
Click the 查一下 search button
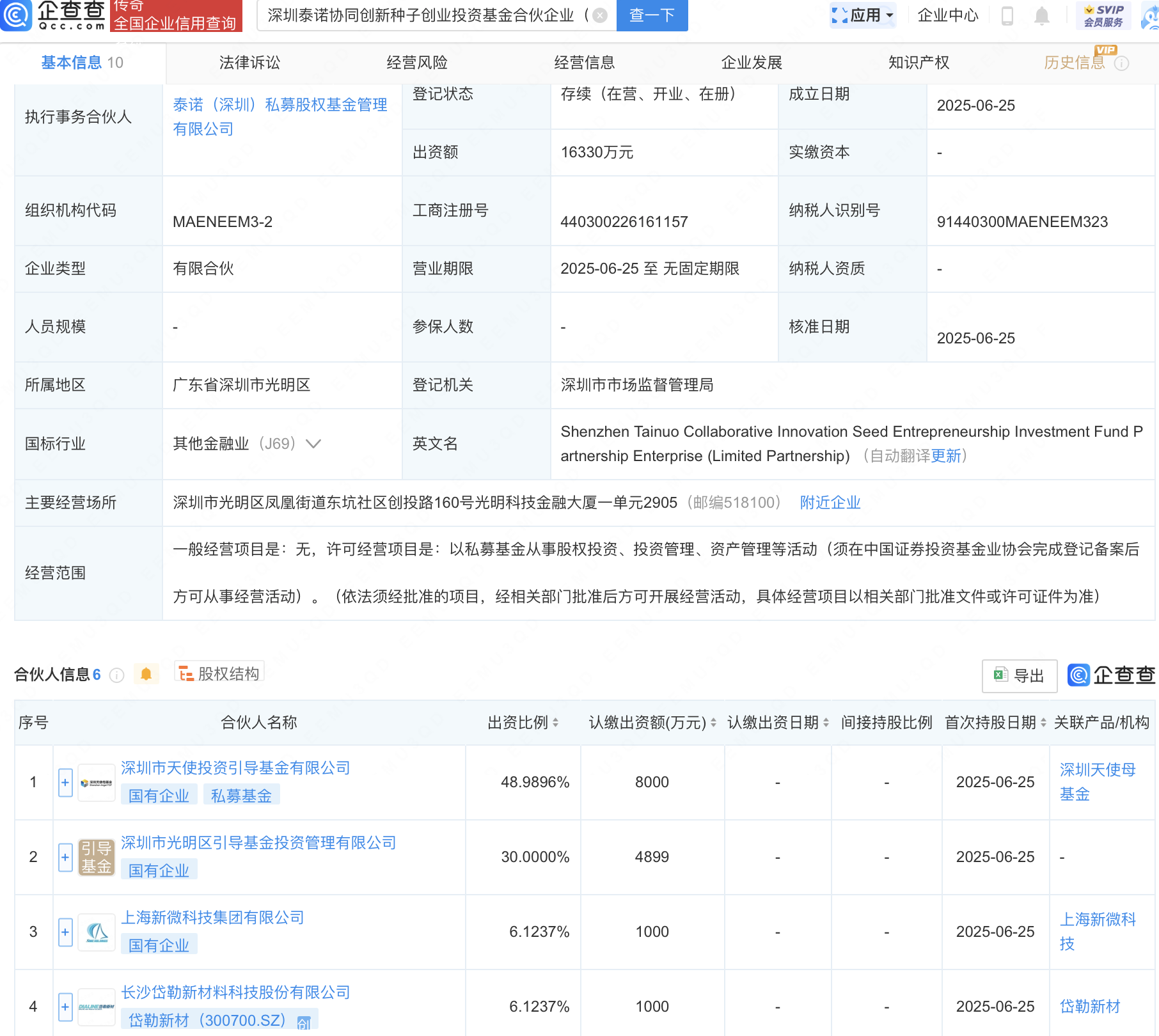[x=652, y=15]
